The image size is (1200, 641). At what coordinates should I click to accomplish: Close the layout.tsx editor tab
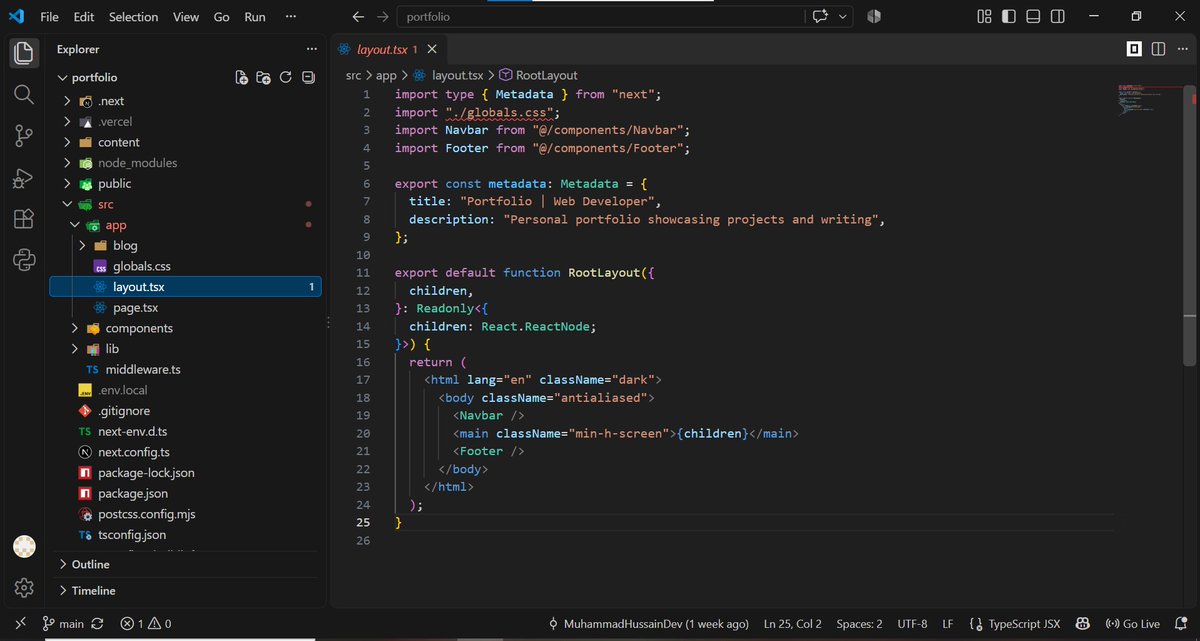coord(432,48)
